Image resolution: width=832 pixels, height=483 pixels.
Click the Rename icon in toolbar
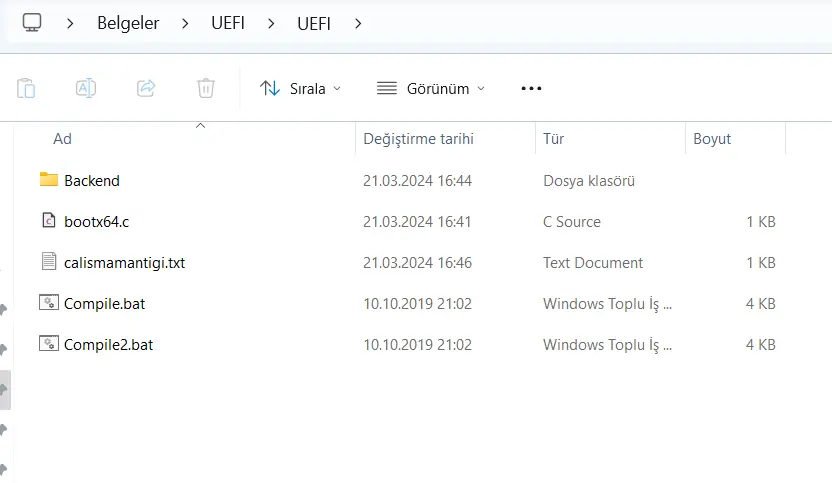(86, 88)
